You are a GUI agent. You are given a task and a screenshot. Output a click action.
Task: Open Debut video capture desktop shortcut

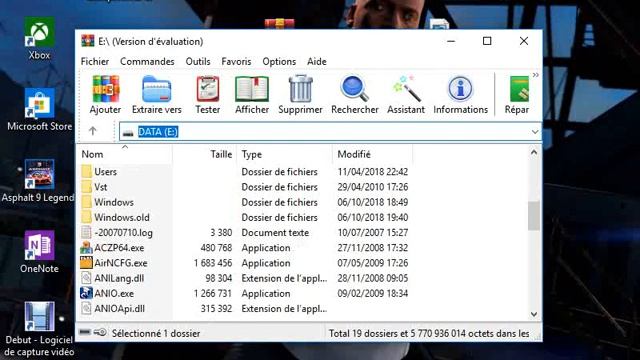click(x=39, y=329)
